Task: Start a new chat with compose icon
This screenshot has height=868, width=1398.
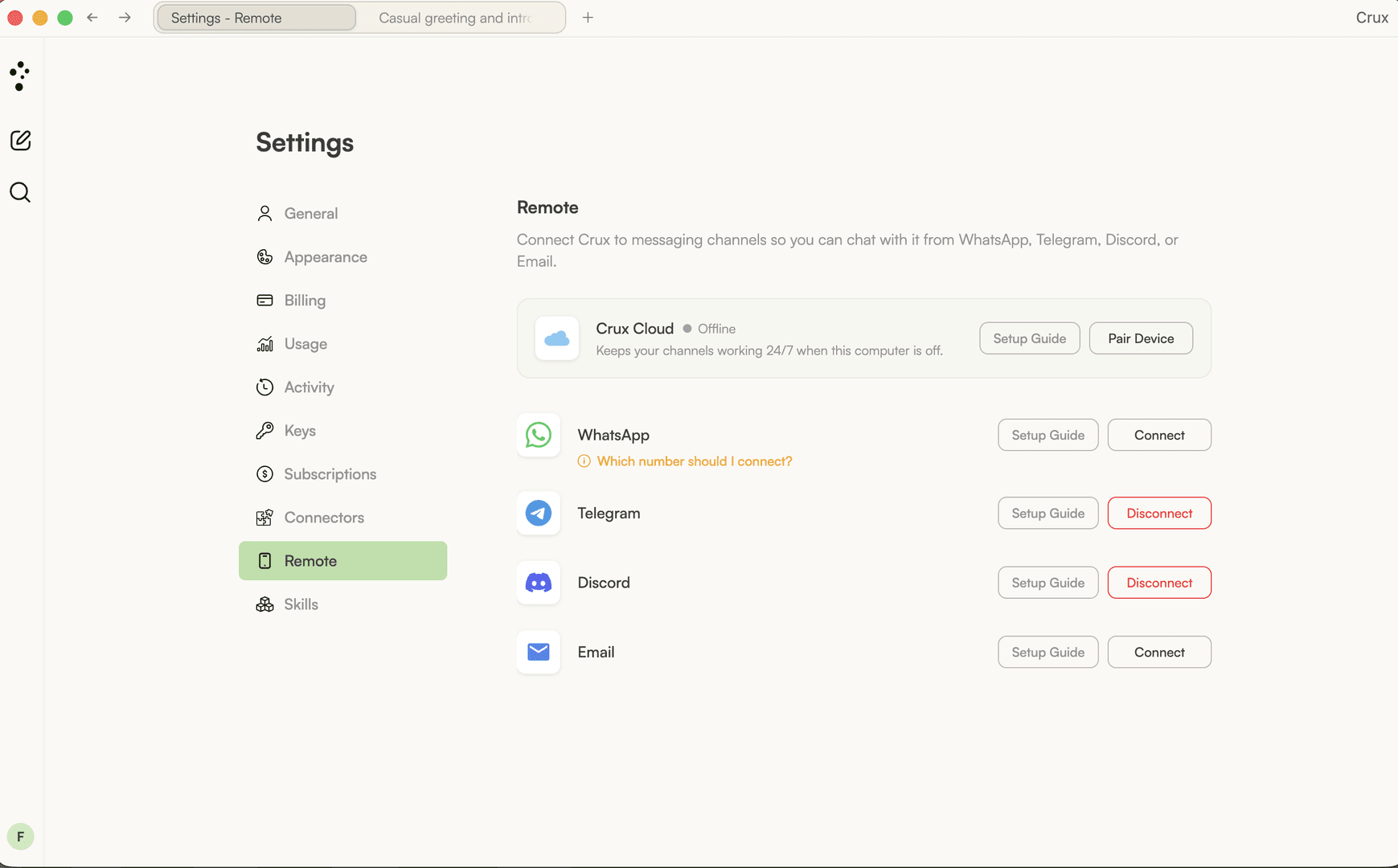Action: pyautogui.click(x=20, y=141)
